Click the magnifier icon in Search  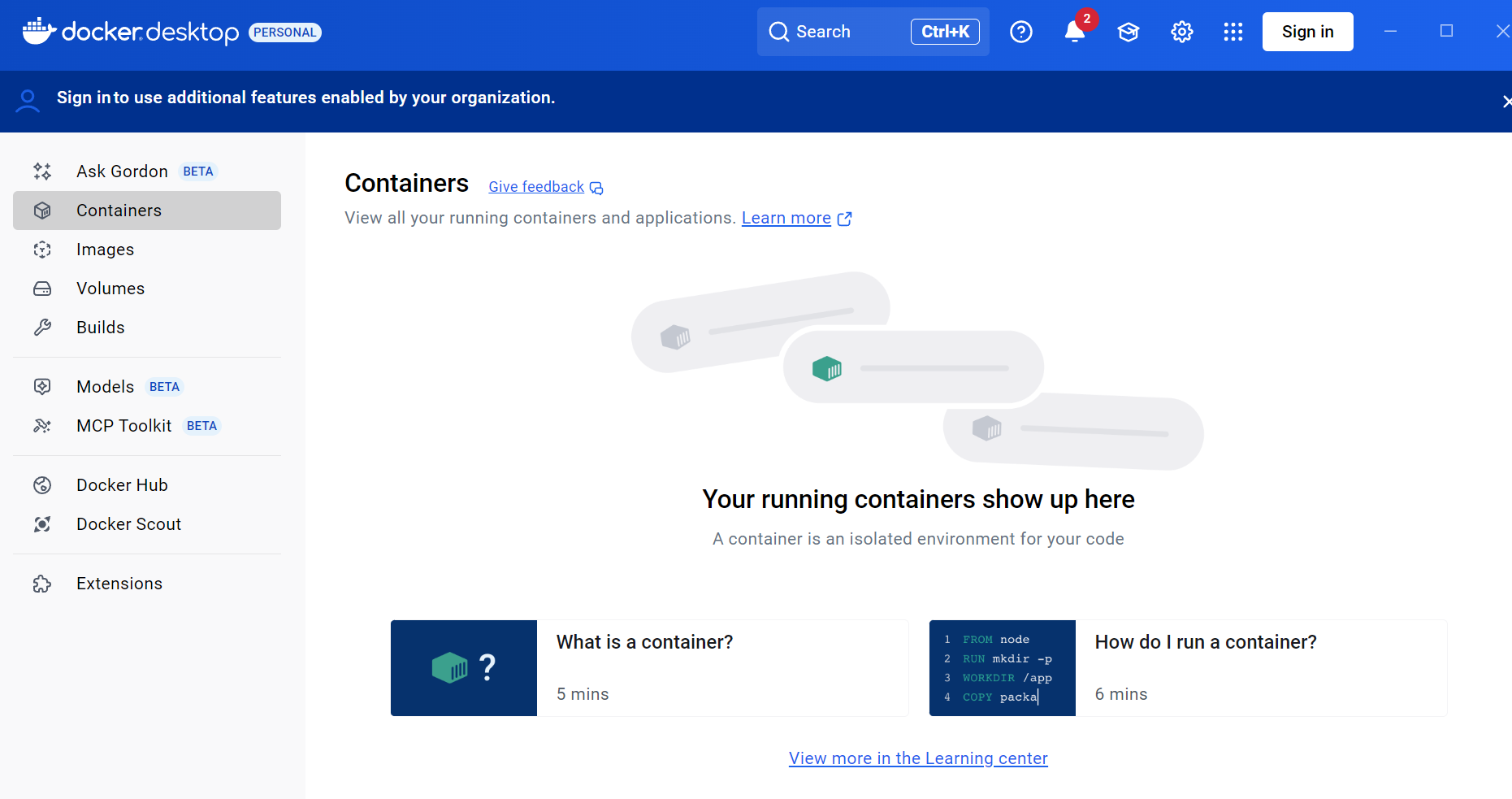click(x=779, y=32)
